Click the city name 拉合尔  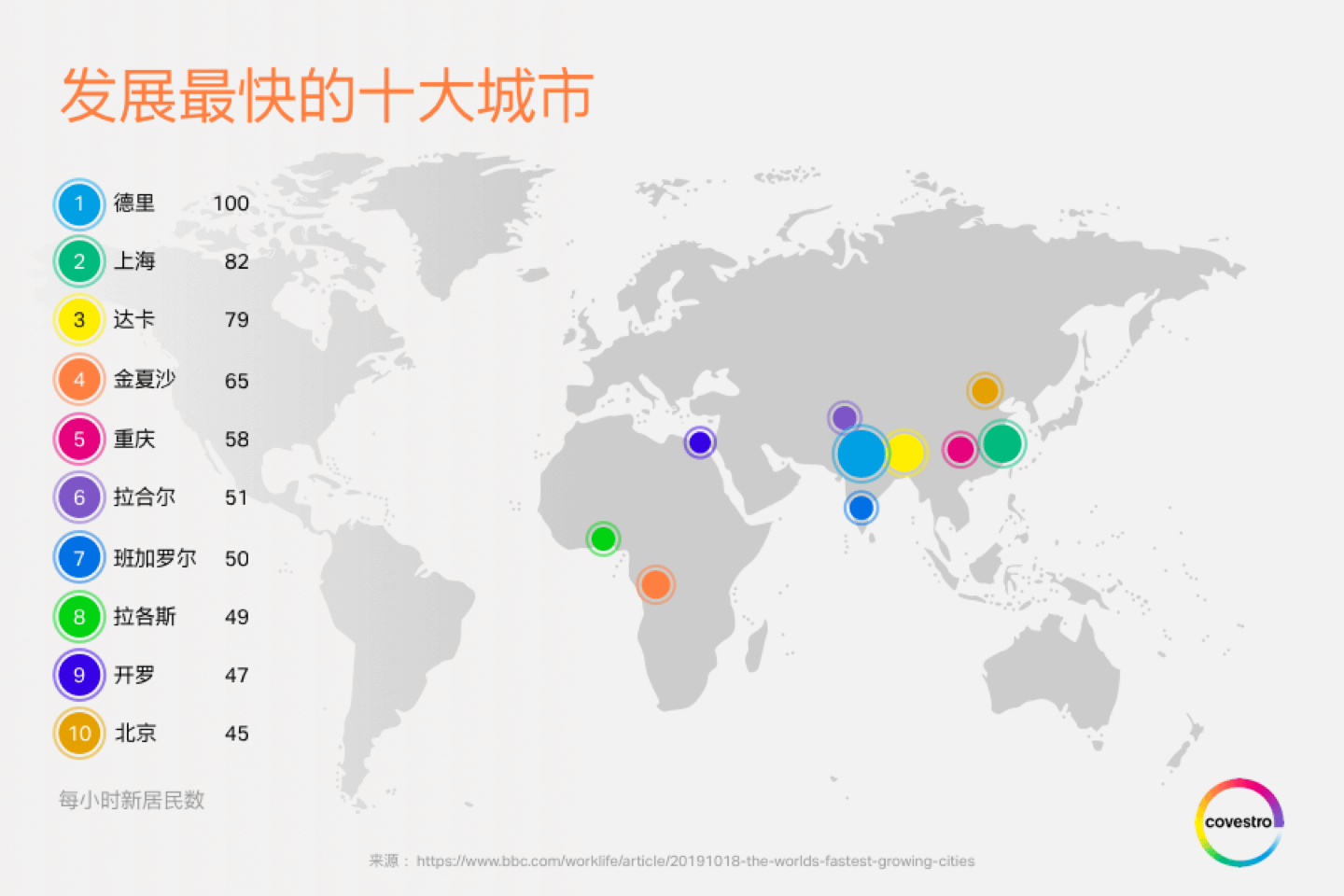coord(145,497)
